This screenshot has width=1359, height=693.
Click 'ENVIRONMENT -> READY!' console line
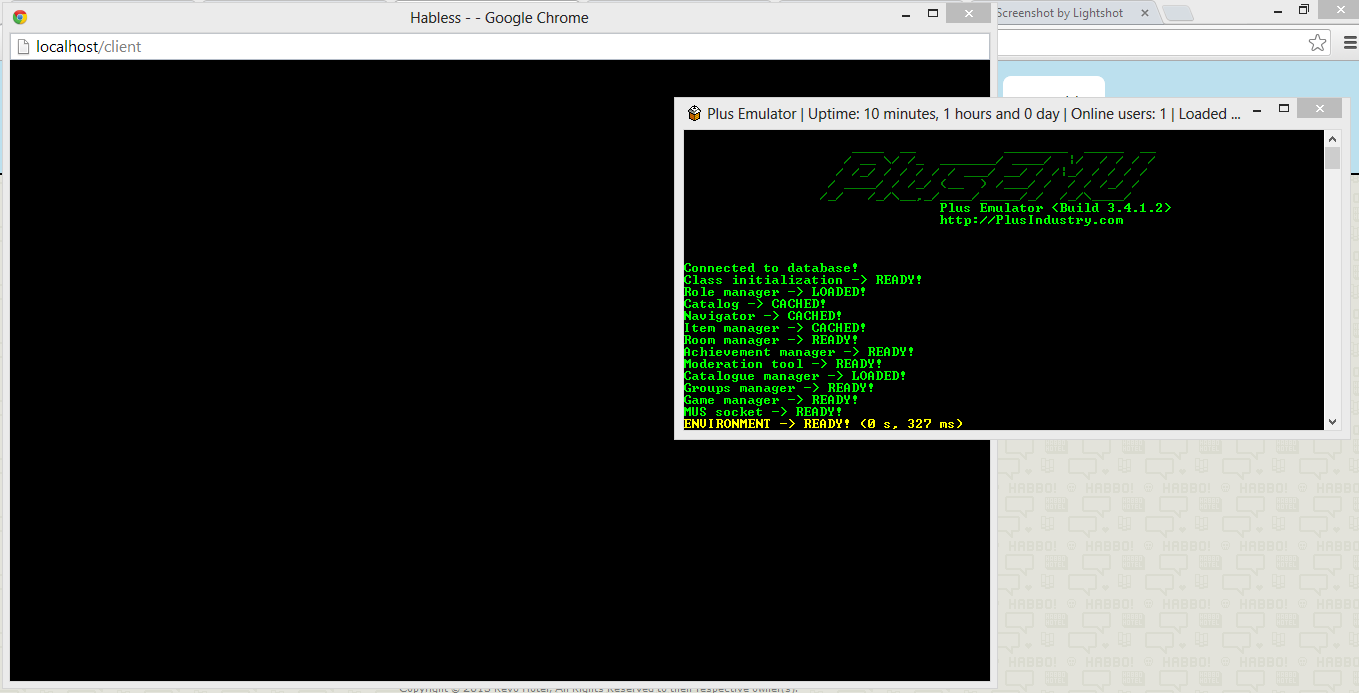[x=823, y=424]
